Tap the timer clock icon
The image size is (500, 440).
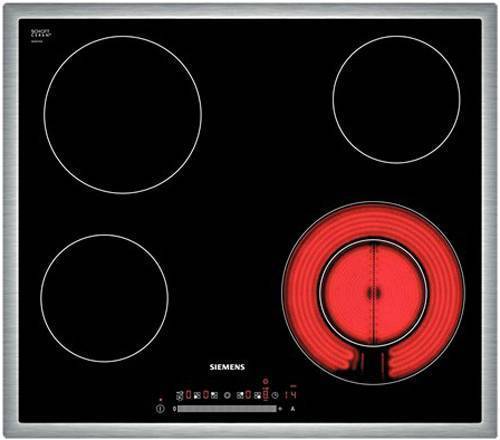pyautogui.click(x=275, y=395)
